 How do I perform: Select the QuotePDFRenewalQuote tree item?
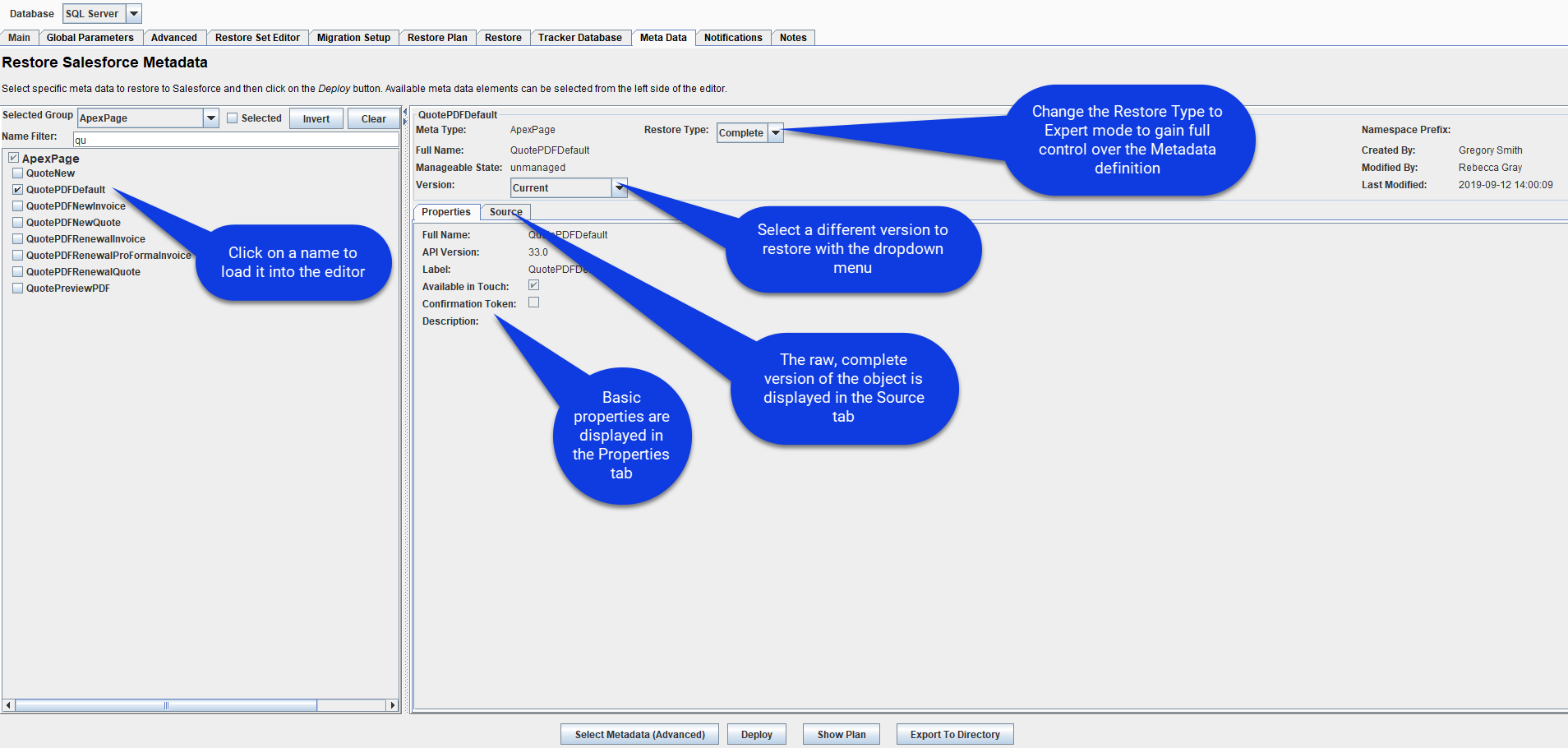click(83, 272)
